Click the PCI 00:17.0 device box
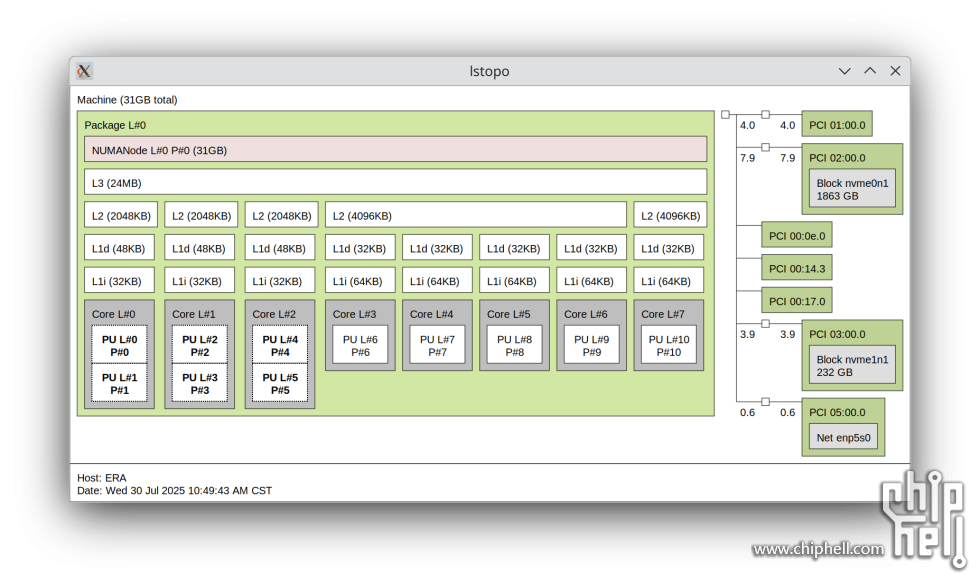The image size is (980, 584). click(x=797, y=300)
